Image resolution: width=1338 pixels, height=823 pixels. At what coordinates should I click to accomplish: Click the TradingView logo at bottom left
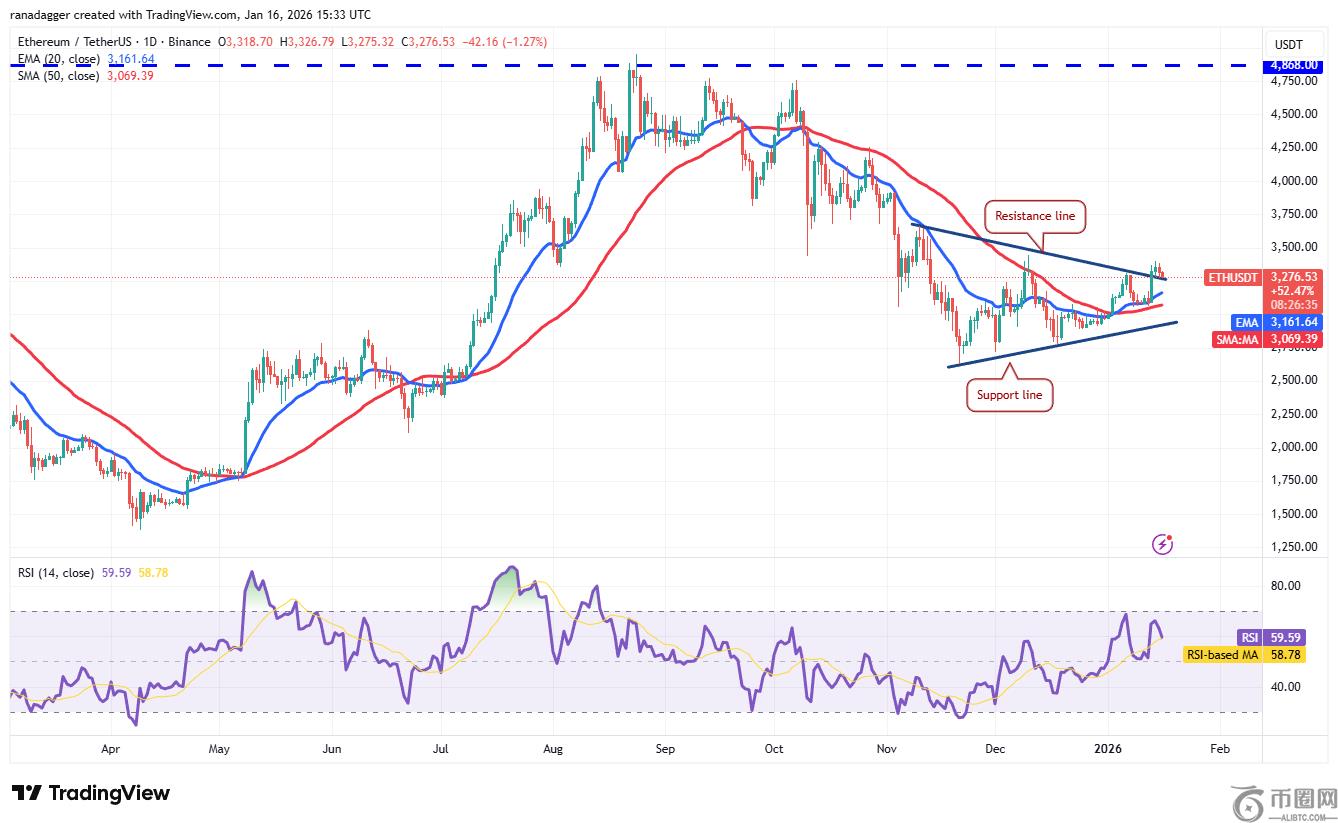[x=91, y=793]
